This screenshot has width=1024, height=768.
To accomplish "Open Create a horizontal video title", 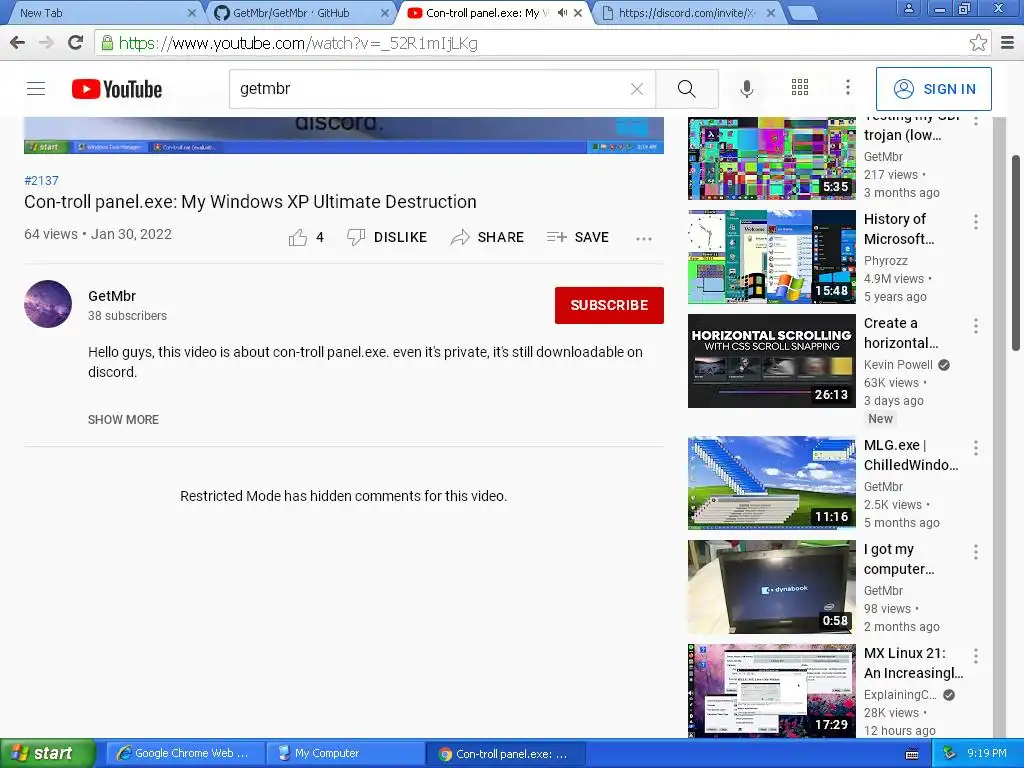I will click(901, 333).
